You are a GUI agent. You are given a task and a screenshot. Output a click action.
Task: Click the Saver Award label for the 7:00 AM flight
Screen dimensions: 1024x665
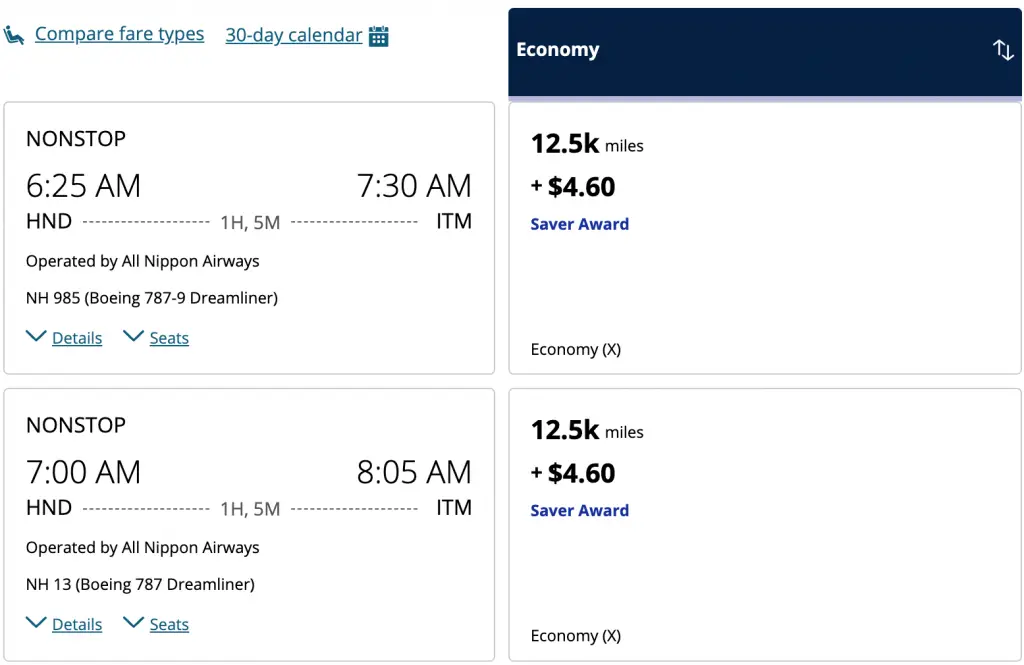point(579,510)
